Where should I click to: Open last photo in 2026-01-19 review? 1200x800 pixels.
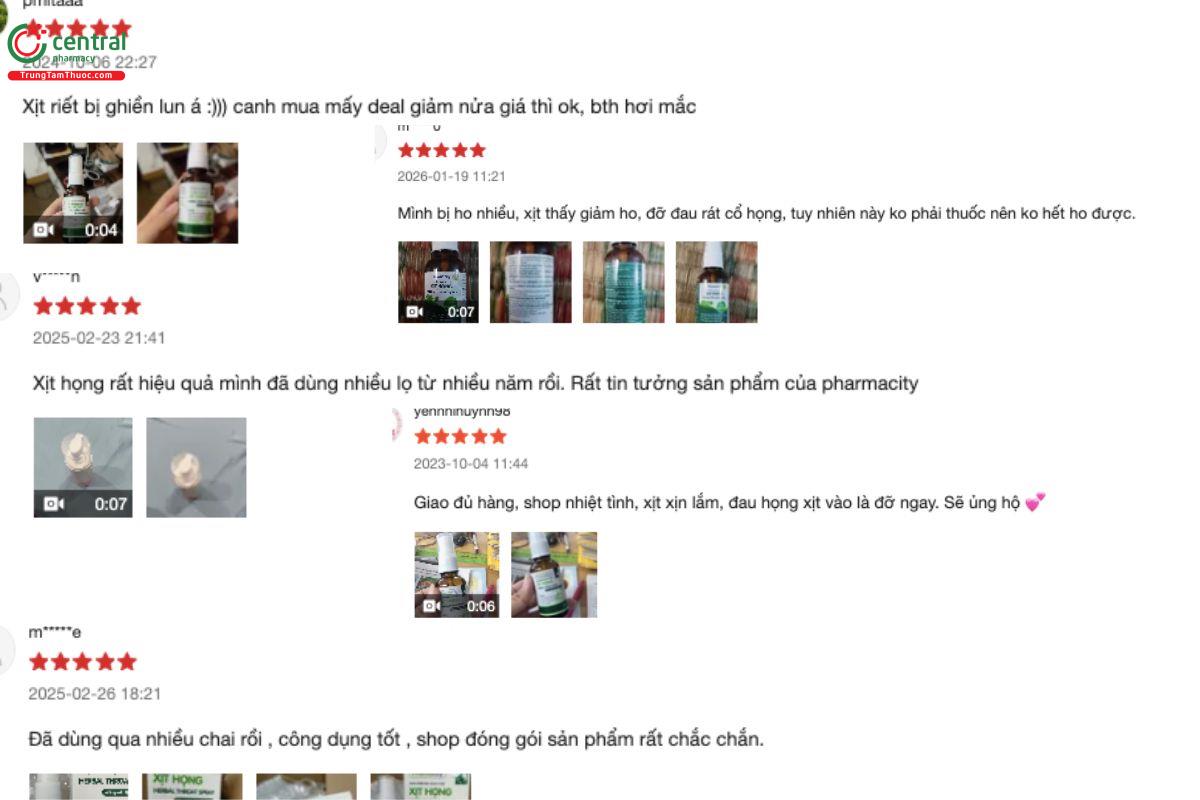(x=716, y=282)
